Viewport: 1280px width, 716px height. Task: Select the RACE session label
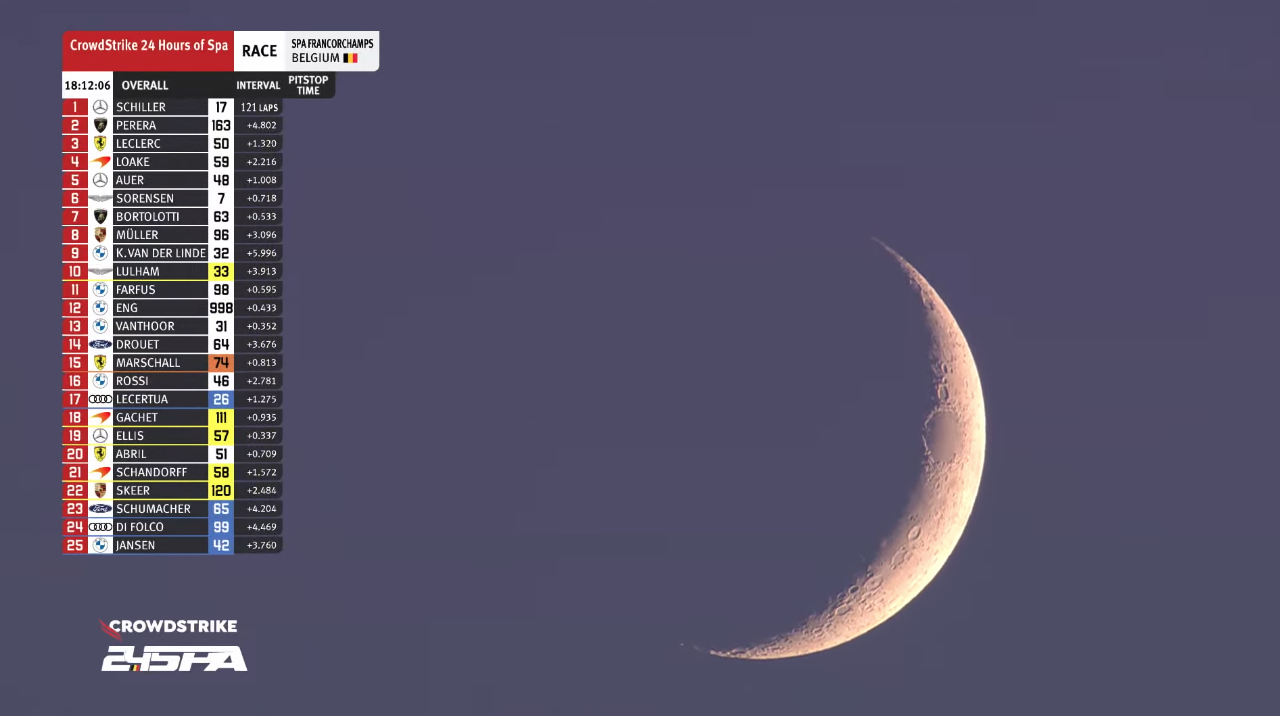click(259, 51)
